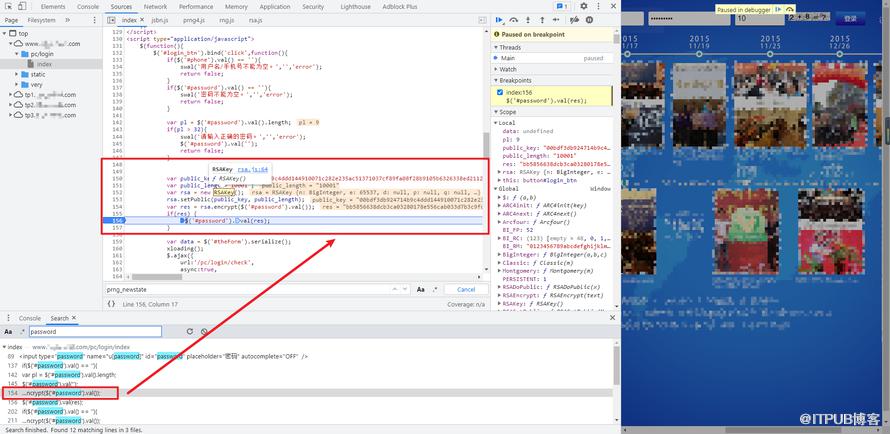The height and width of the screenshot is (434, 890).
Task: Open DevTools settings gear
Action: click(583, 6)
